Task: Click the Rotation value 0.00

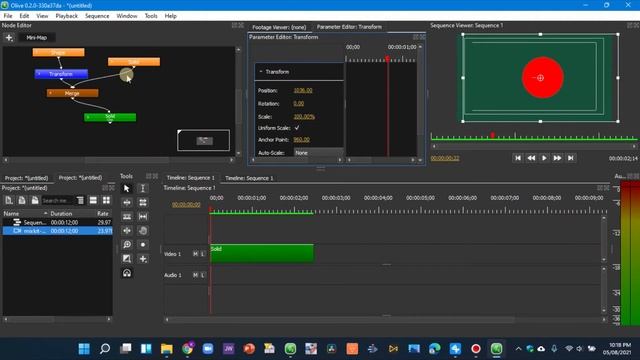Action: click(x=298, y=103)
